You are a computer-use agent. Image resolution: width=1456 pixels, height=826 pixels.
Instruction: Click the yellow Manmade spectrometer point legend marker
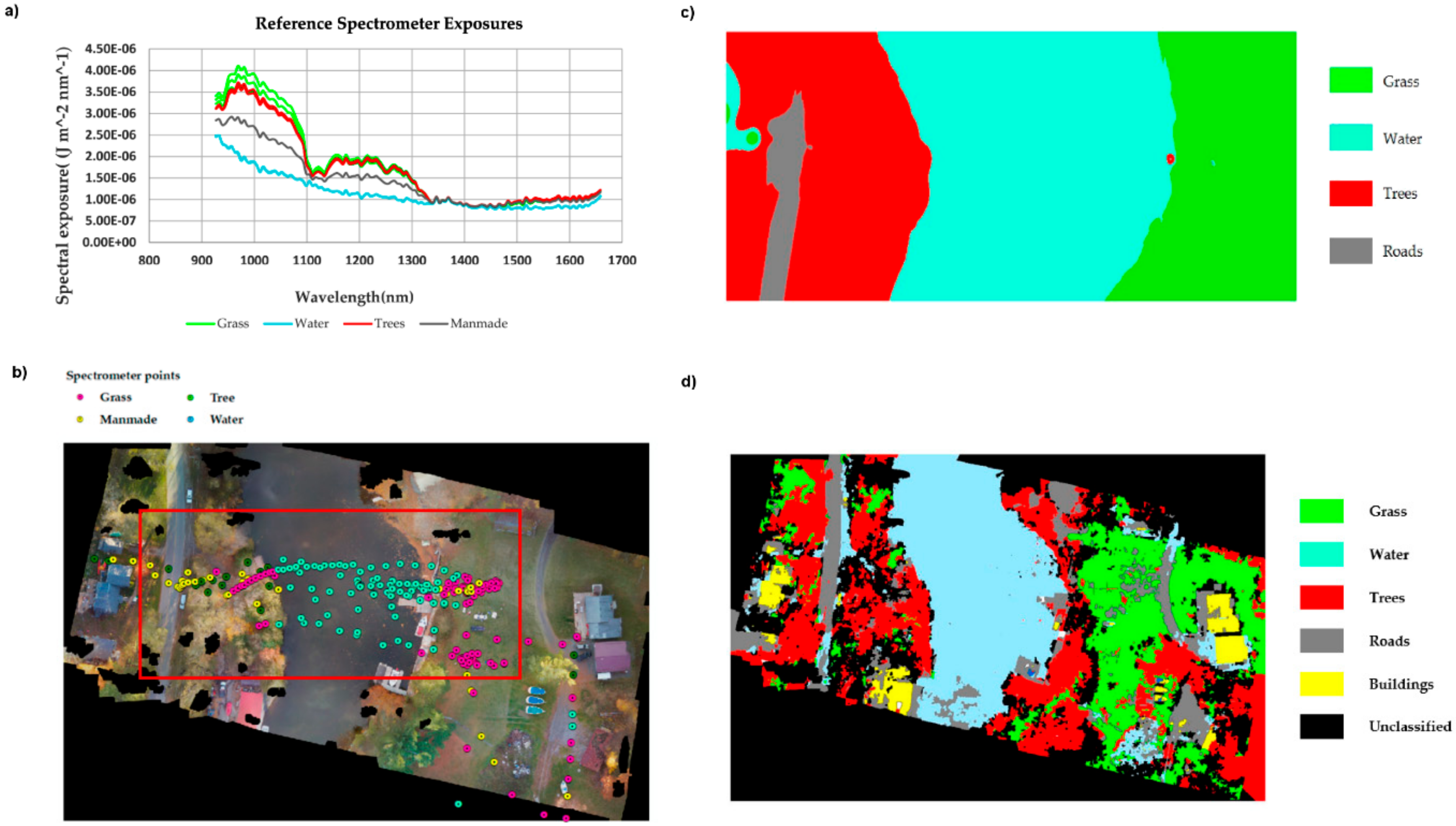click(x=80, y=419)
